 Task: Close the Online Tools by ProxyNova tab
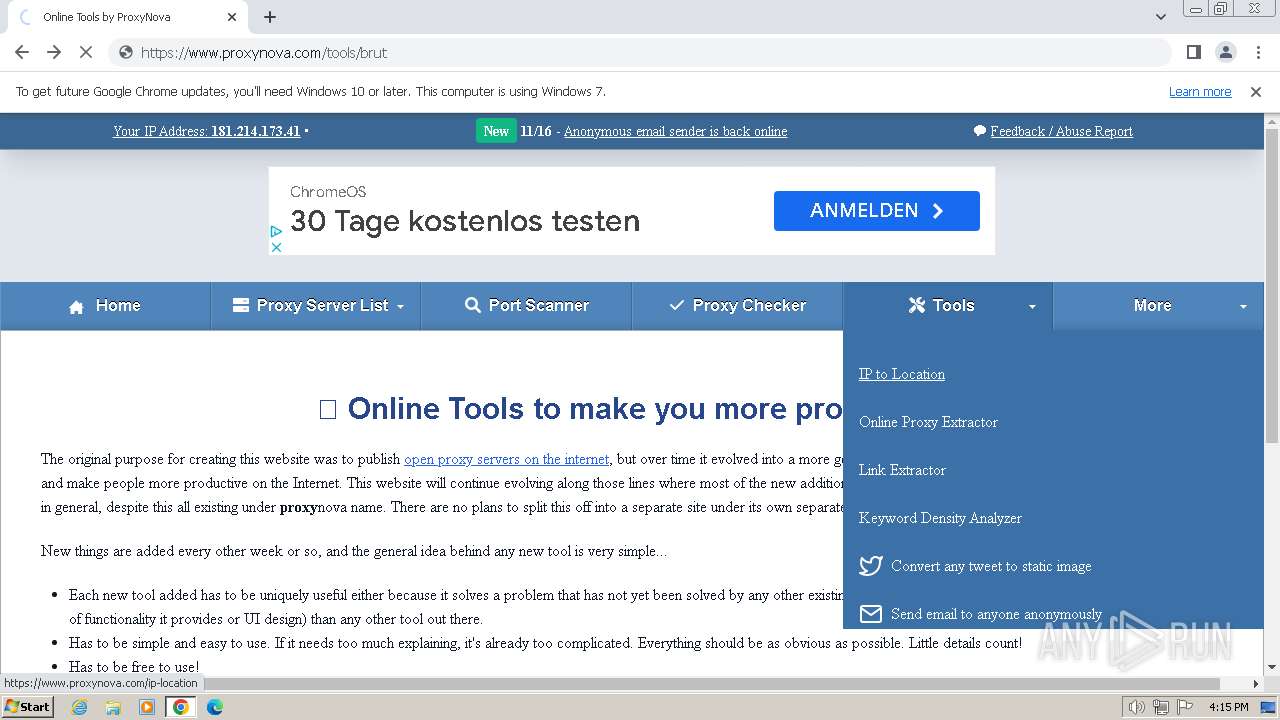pos(232,17)
